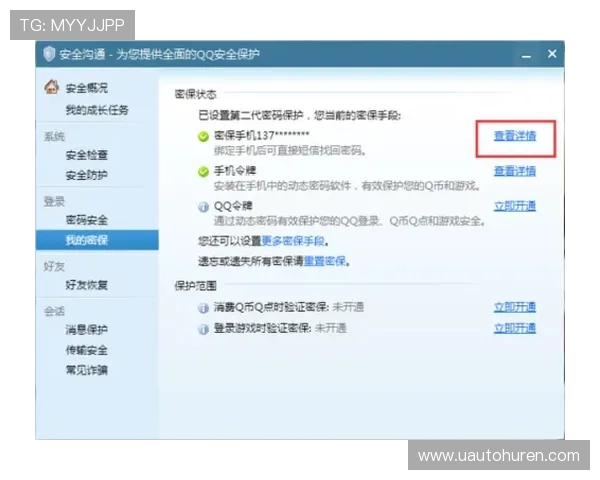Click the 会话 group label in sidebar
The height and width of the screenshot is (480, 600).
(54, 311)
